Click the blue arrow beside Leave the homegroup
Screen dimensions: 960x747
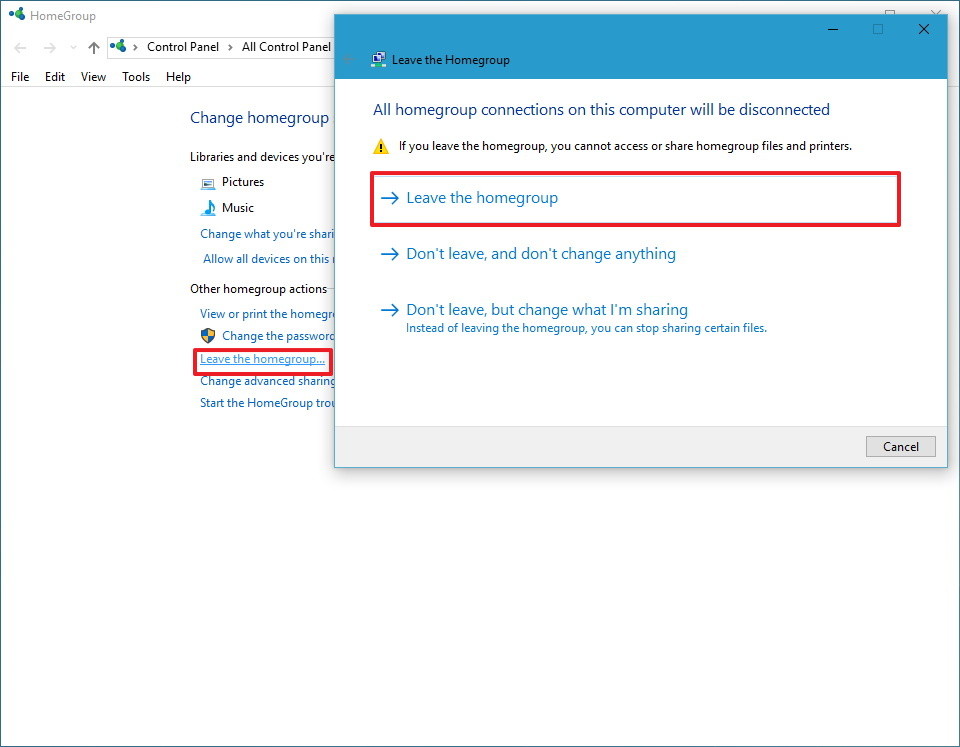(389, 199)
